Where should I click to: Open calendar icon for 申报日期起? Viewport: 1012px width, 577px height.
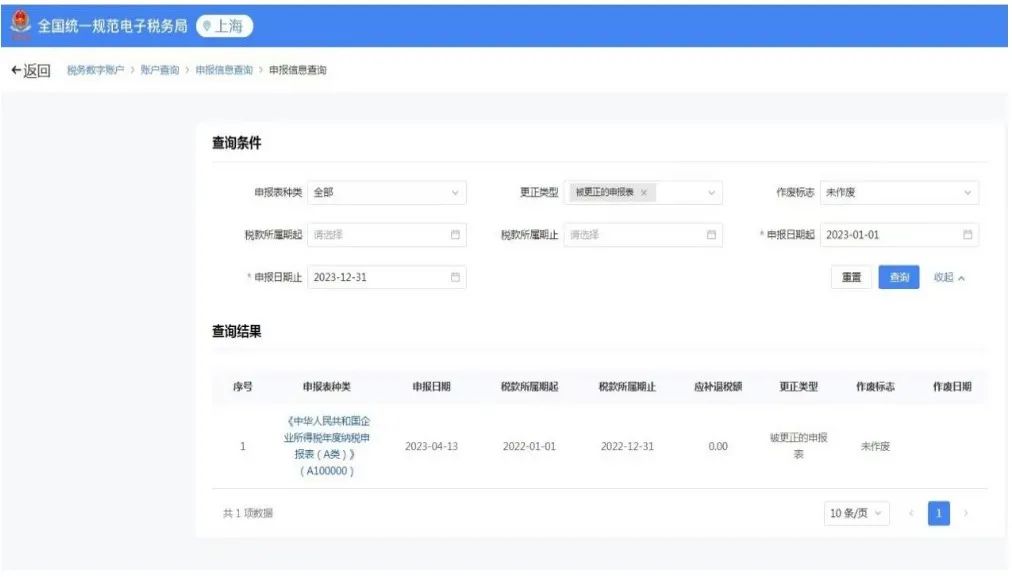point(967,235)
